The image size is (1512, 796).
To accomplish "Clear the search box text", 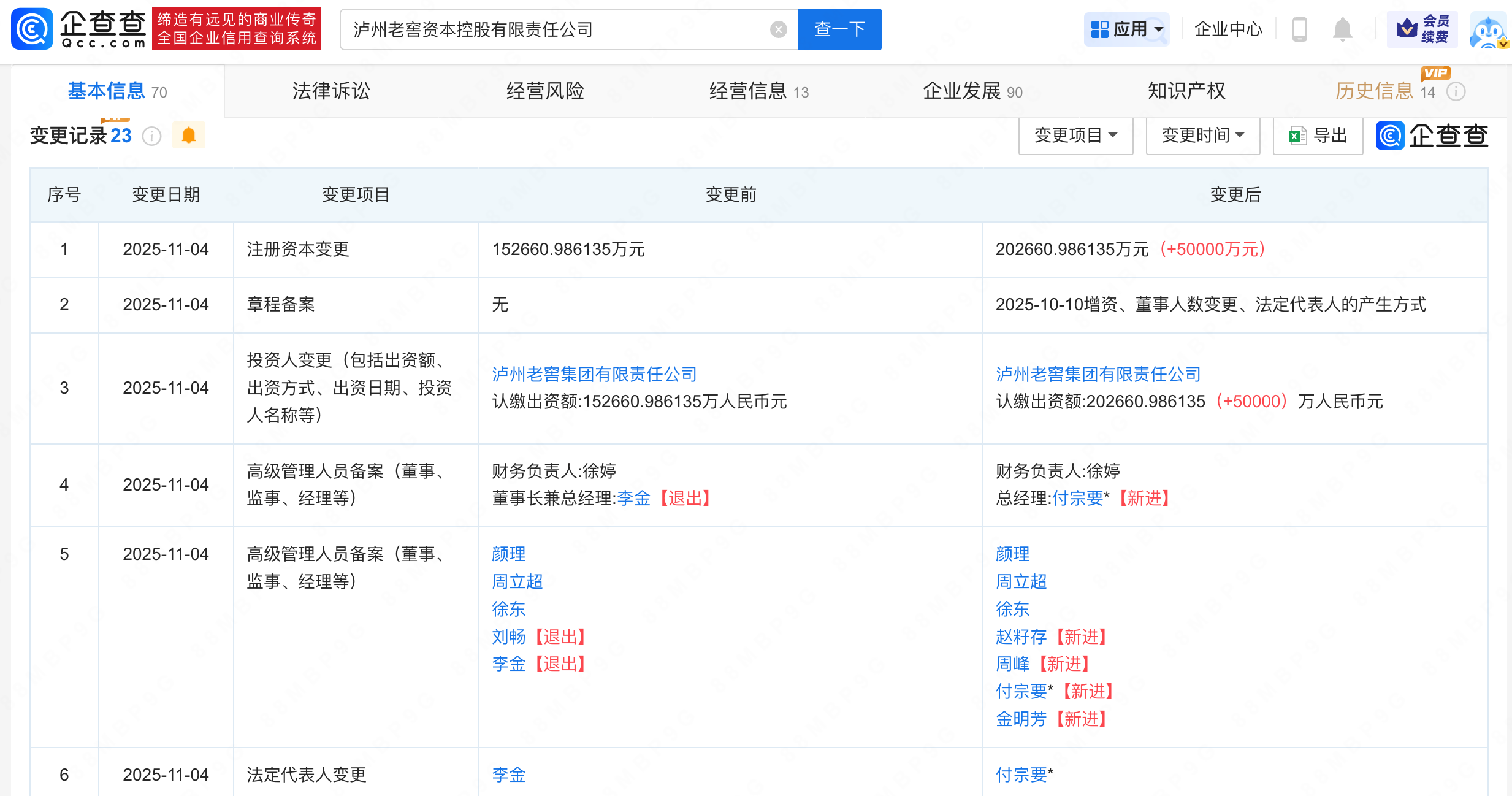I will 778,29.
